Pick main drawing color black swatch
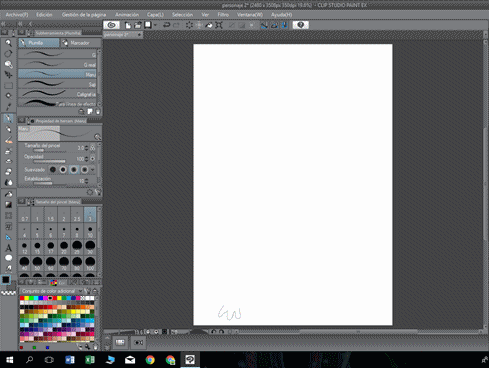 pyautogui.click(x=6, y=280)
